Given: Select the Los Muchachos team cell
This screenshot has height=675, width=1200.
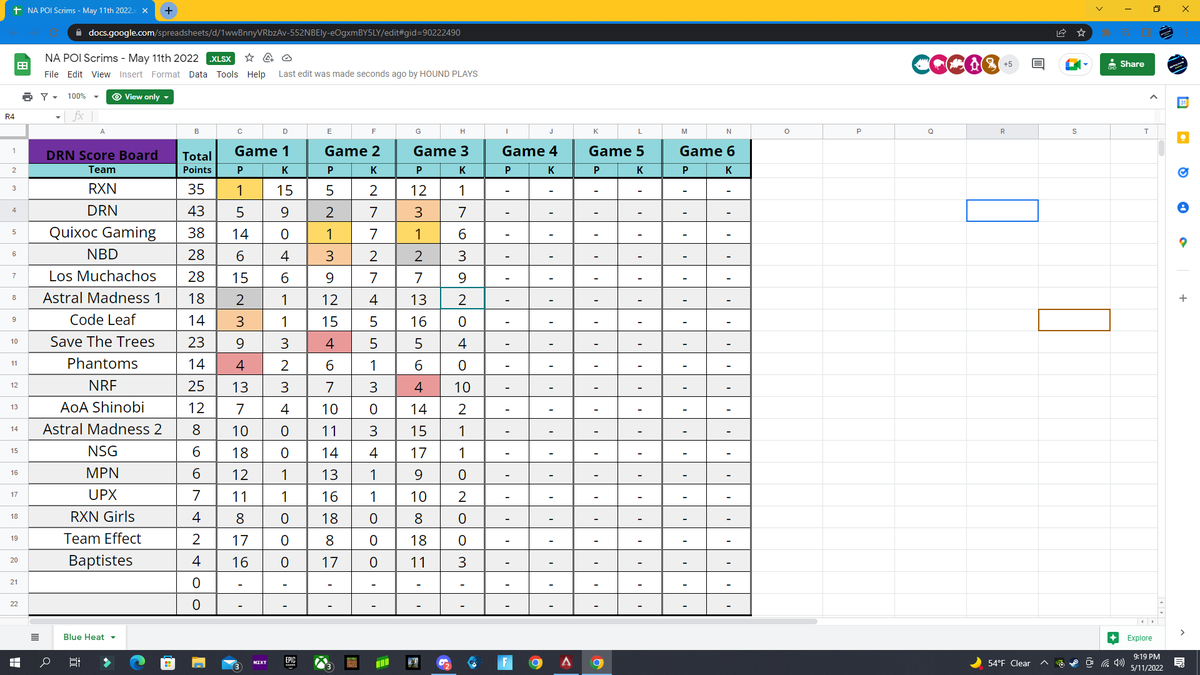Looking at the screenshot, I should (x=102, y=276).
